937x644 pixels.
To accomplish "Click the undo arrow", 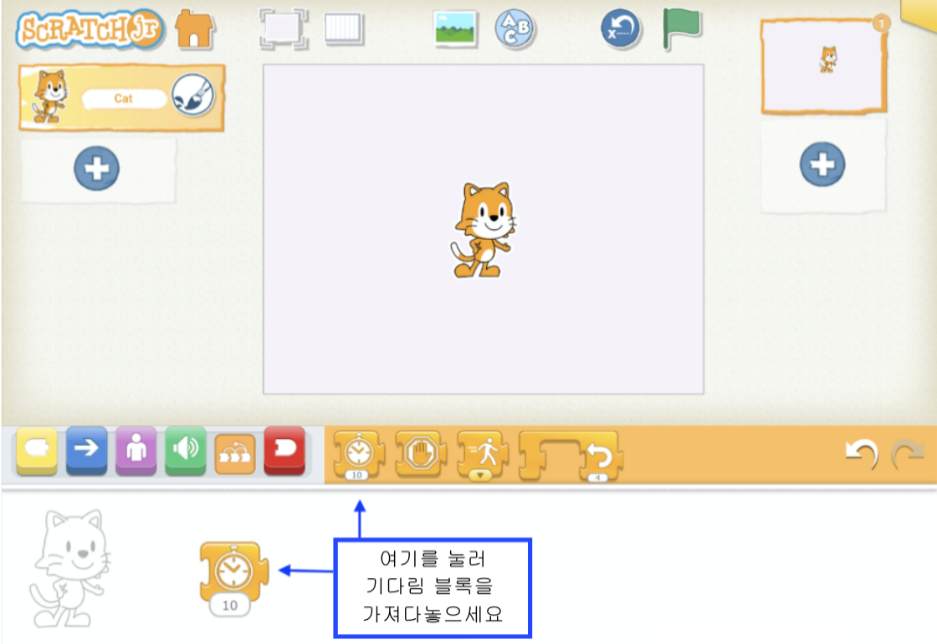I will 860,455.
